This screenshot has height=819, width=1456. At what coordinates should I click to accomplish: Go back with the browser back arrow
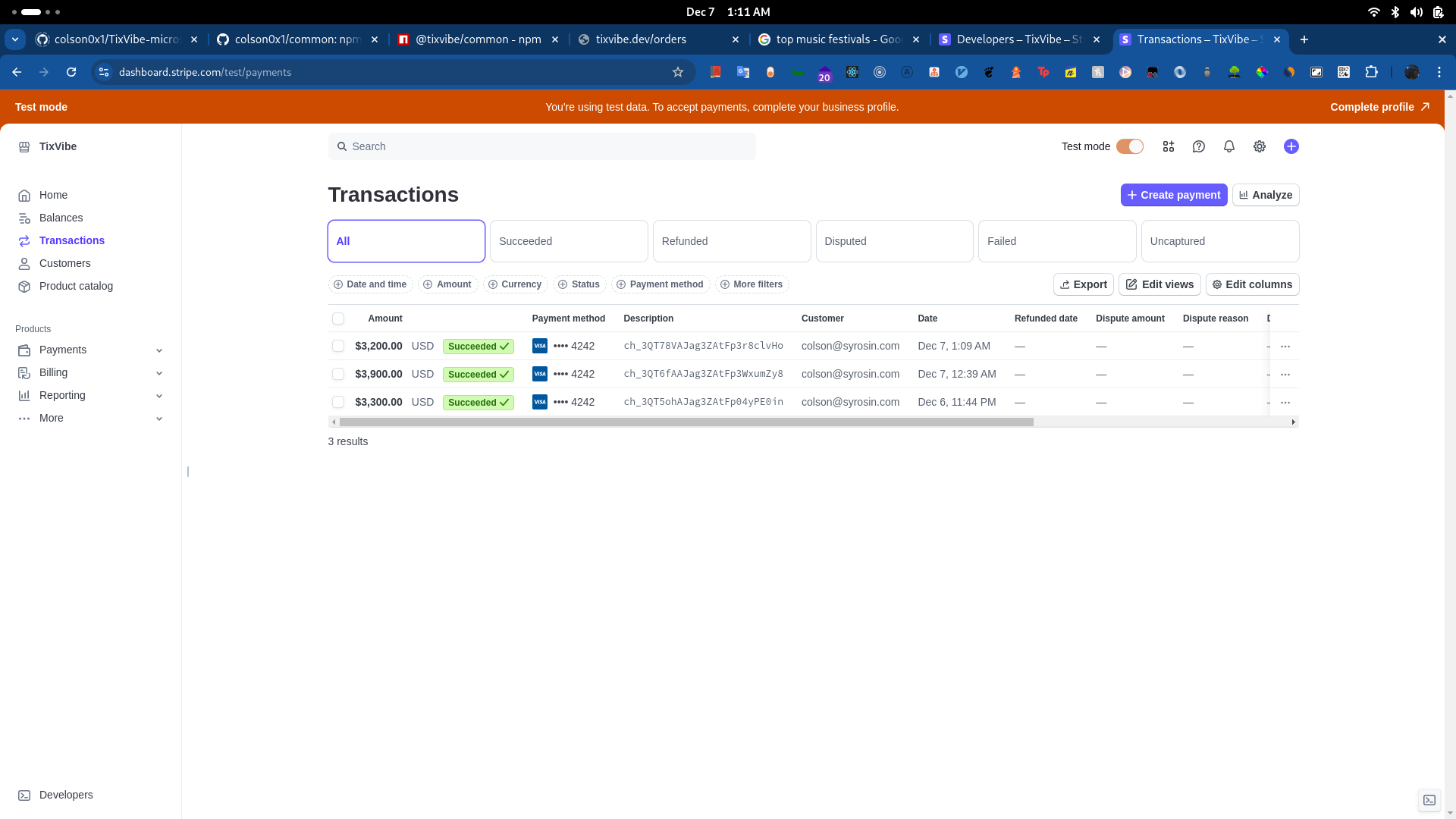17,72
